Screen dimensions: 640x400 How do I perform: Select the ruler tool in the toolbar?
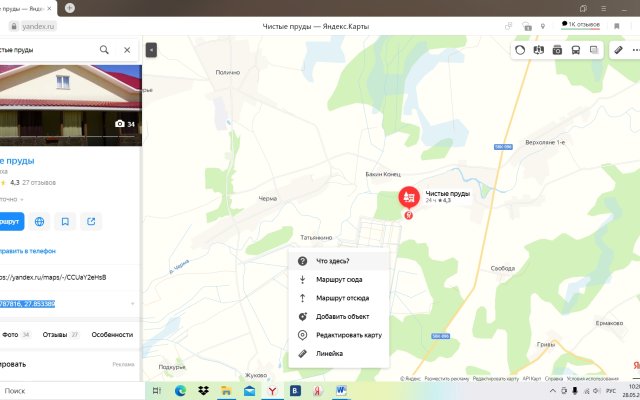[618, 49]
